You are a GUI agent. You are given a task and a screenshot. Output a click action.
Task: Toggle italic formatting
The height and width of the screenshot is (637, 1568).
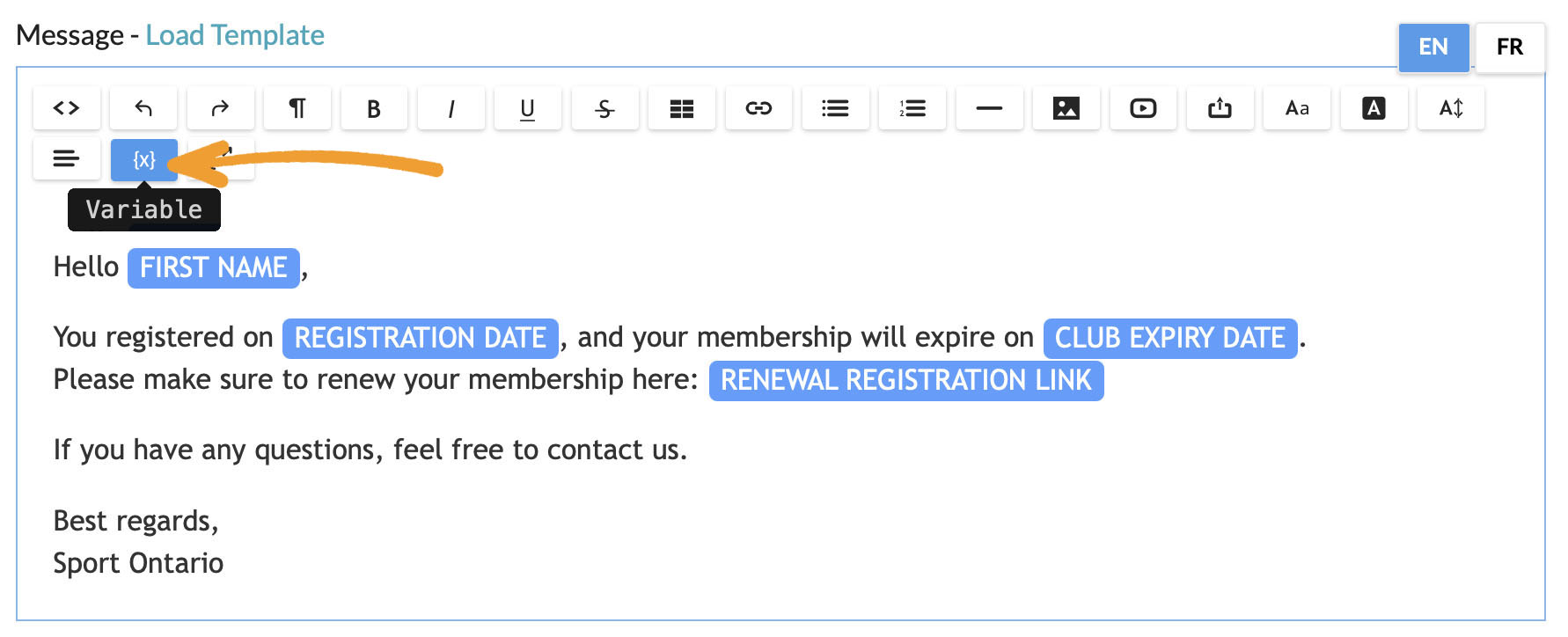[451, 108]
